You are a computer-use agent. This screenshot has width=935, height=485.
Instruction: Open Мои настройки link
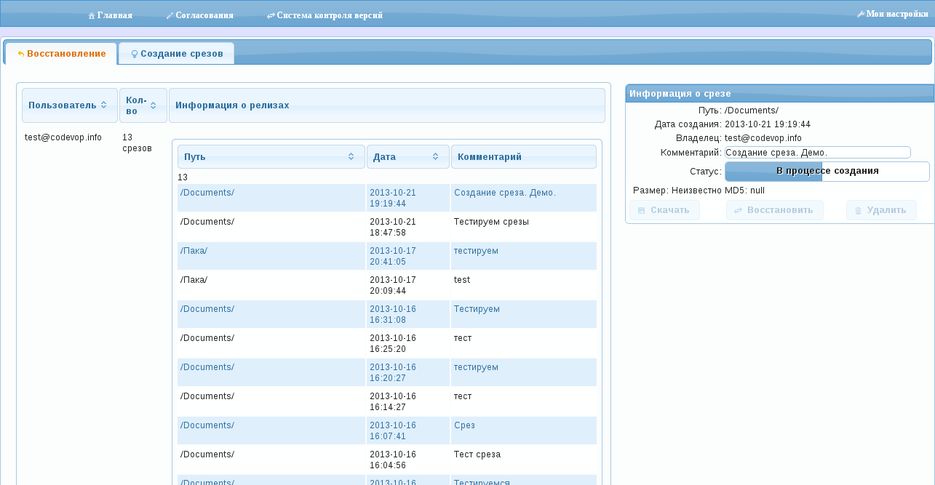point(897,14)
